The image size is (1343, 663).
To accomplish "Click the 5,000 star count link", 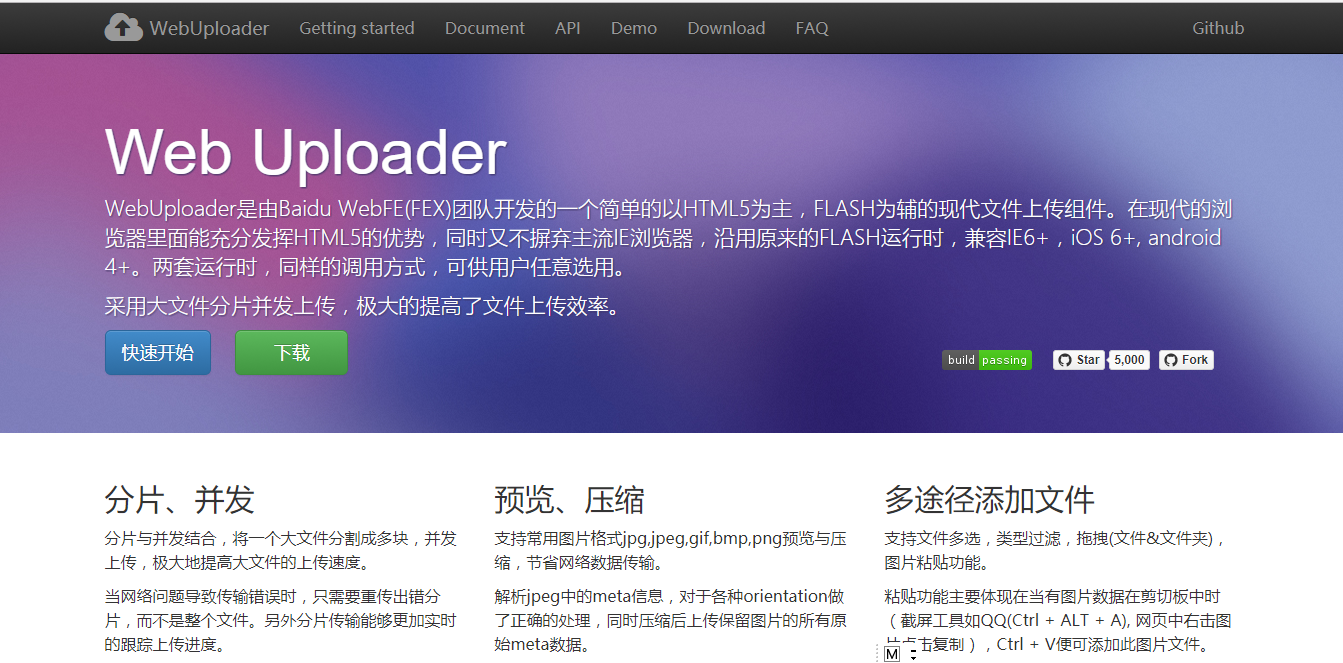I will coord(1128,360).
